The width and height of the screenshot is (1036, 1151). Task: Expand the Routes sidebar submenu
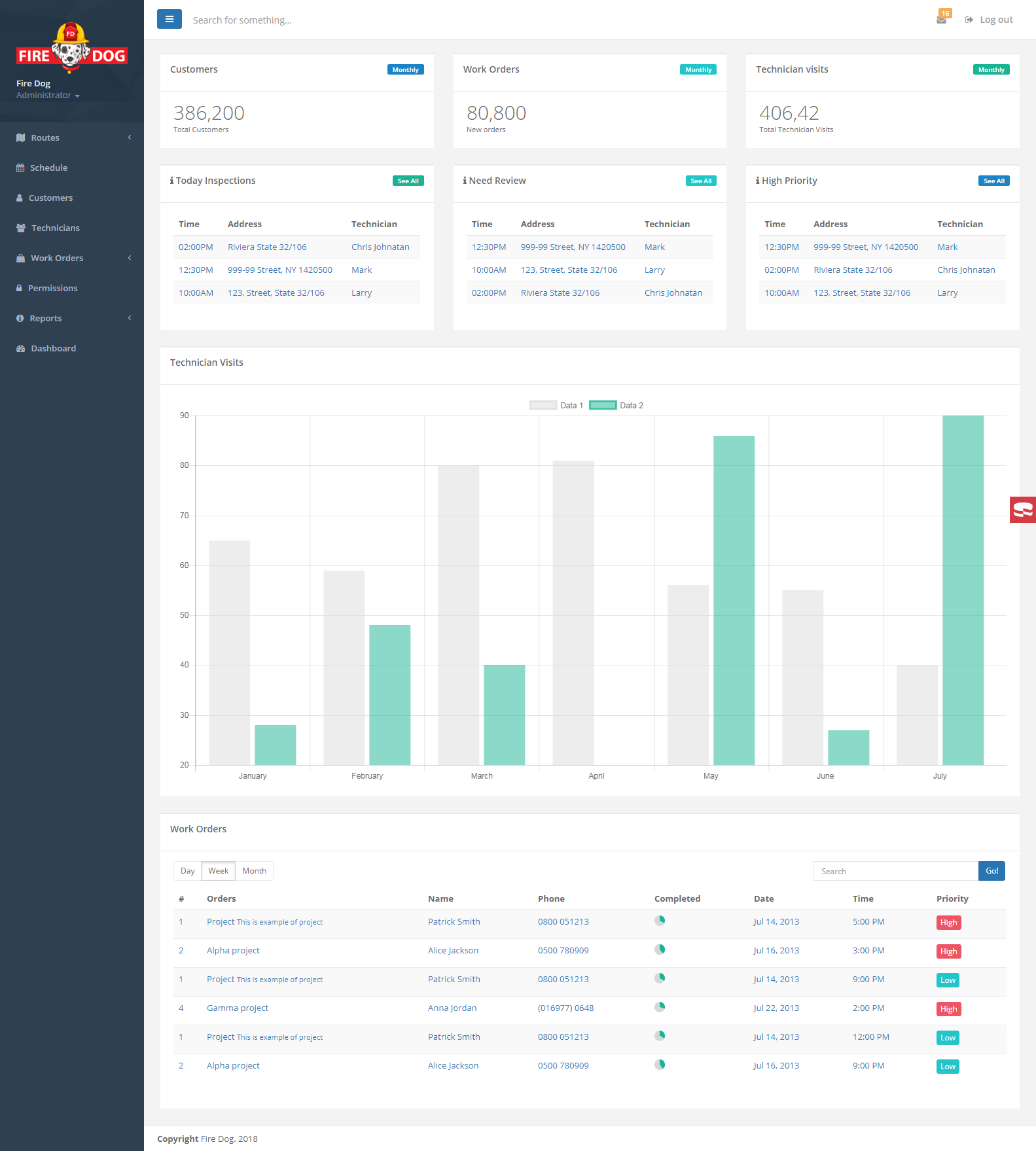tap(72, 138)
